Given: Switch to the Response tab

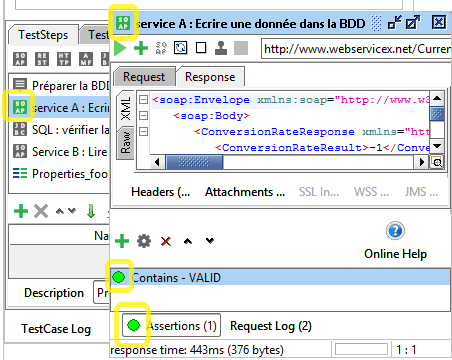Looking at the screenshot, I should pyautogui.click(x=210, y=77).
